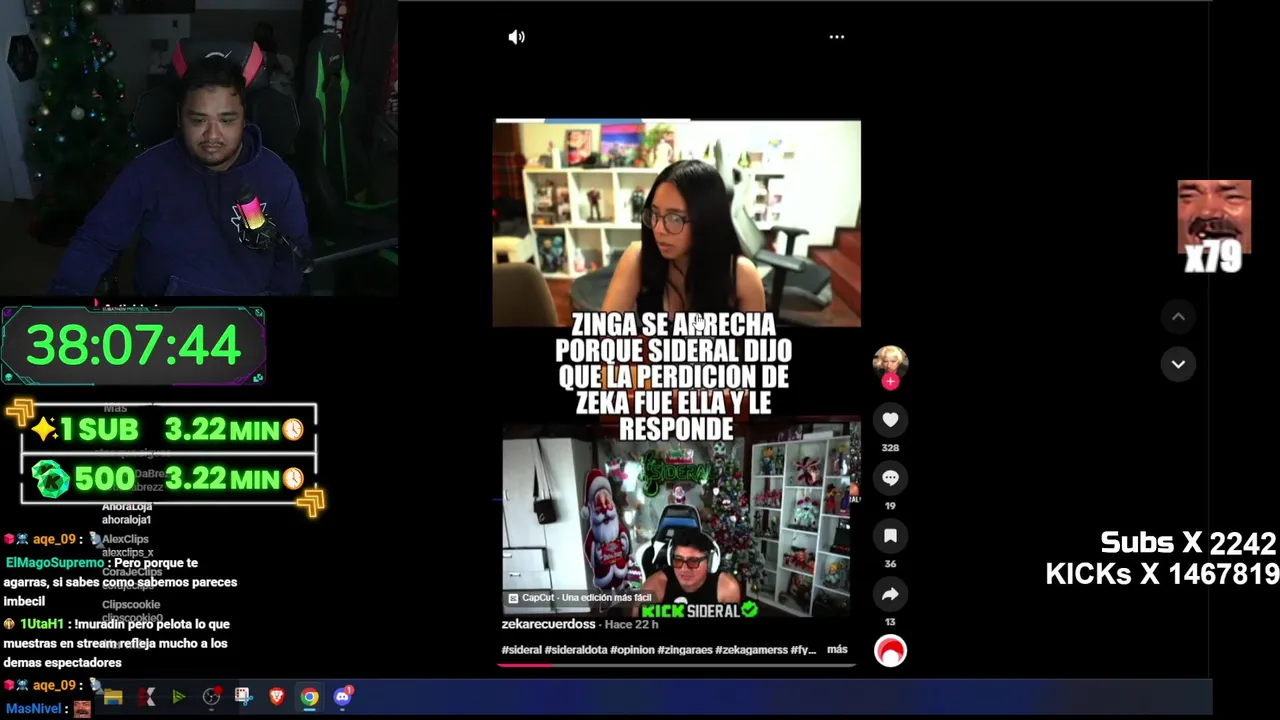
Task: Click the CapCut 'Una edición más fácil' label
Action: pyautogui.click(x=580, y=598)
